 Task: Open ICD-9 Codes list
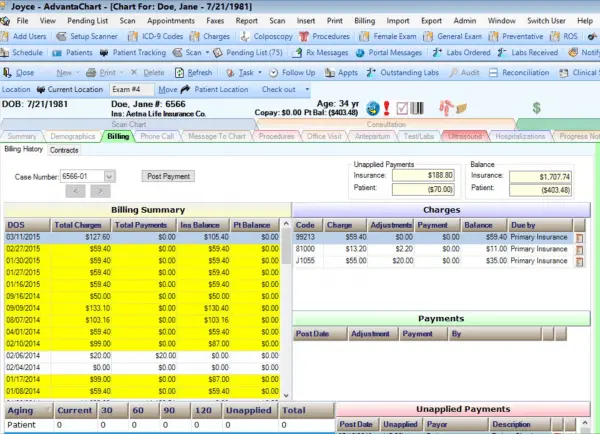156,37
